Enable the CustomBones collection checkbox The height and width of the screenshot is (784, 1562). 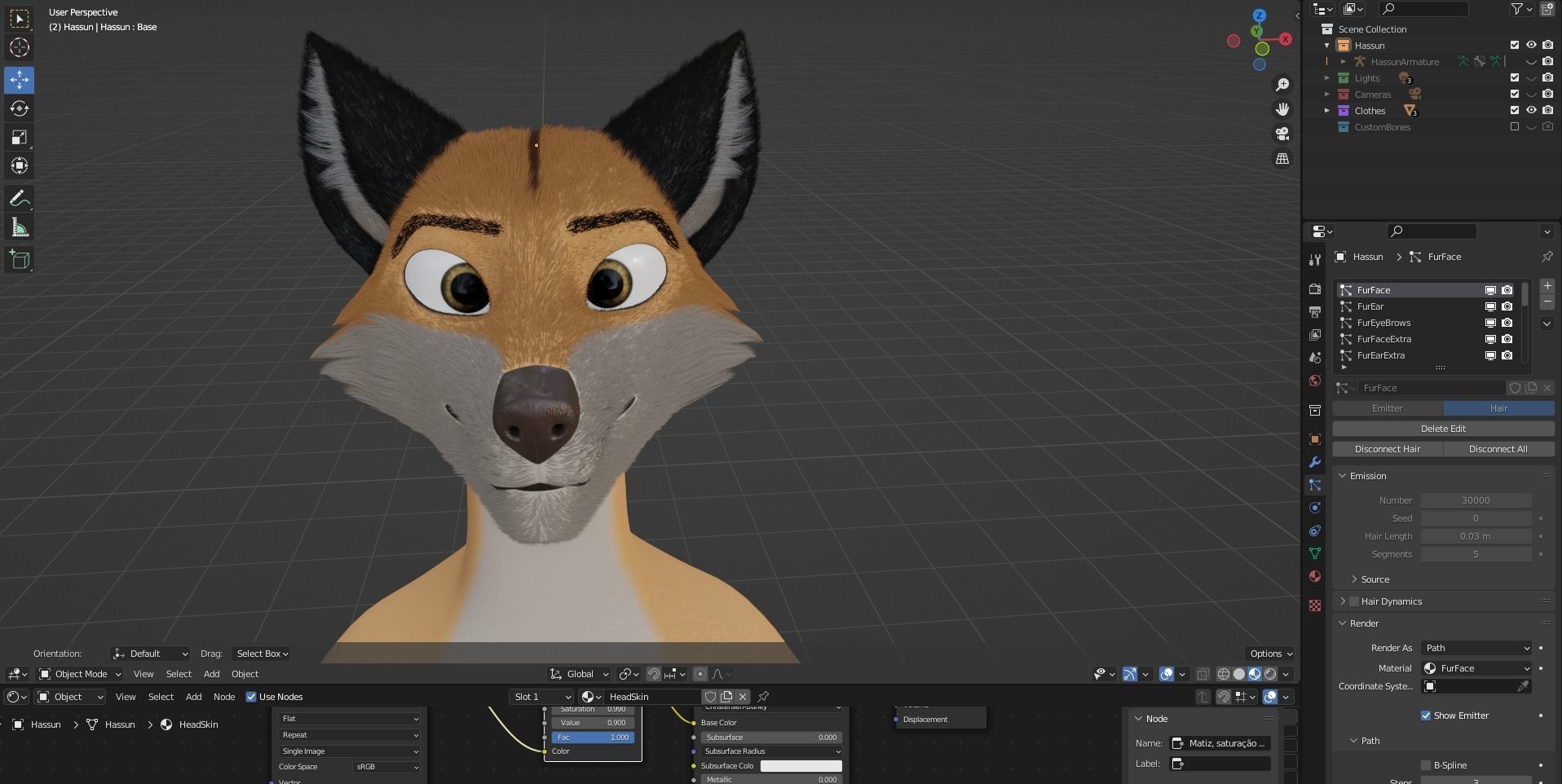pyautogui.click(x=1515, y=127)
